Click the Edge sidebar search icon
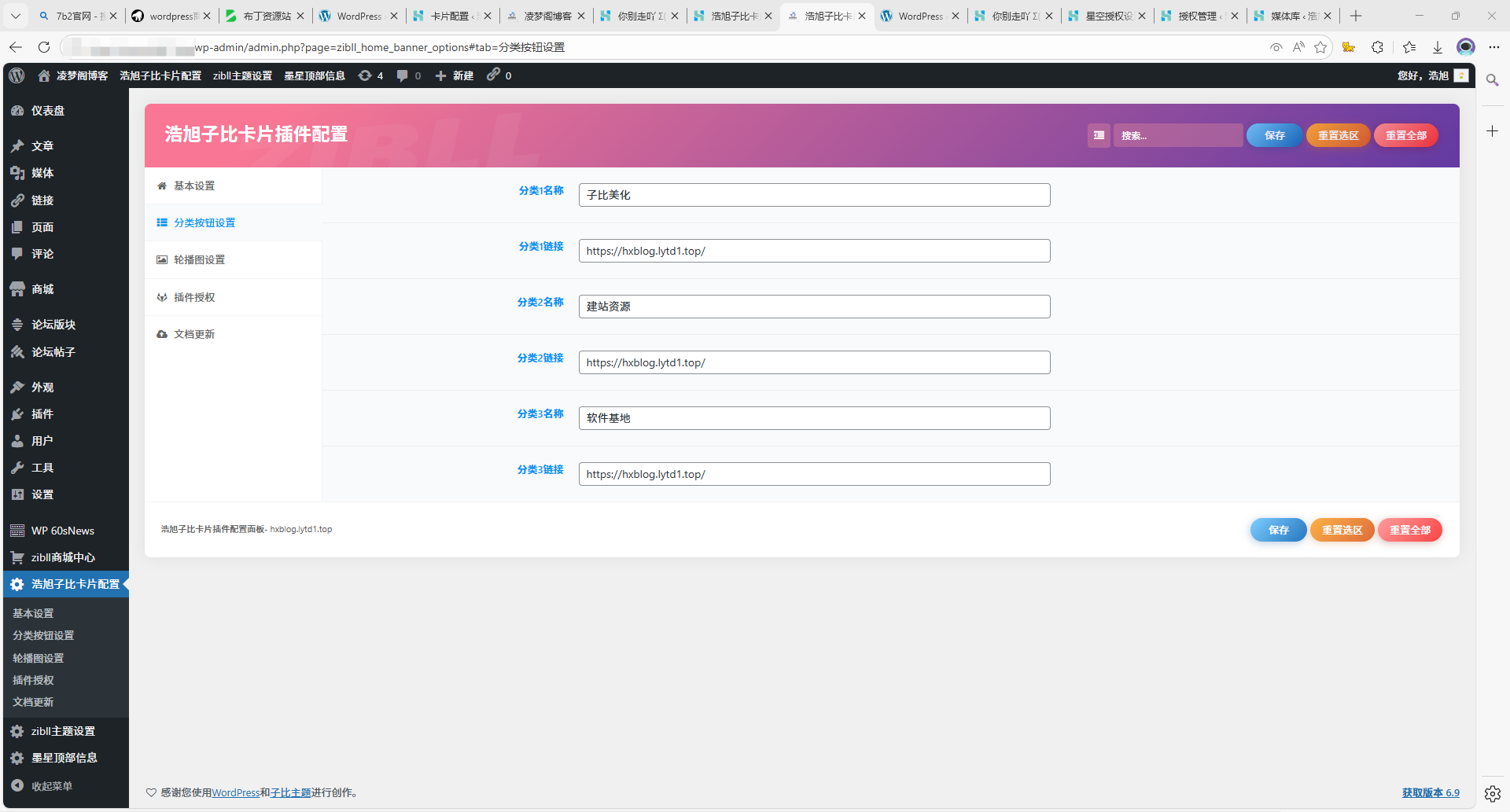 [1492, 80]
